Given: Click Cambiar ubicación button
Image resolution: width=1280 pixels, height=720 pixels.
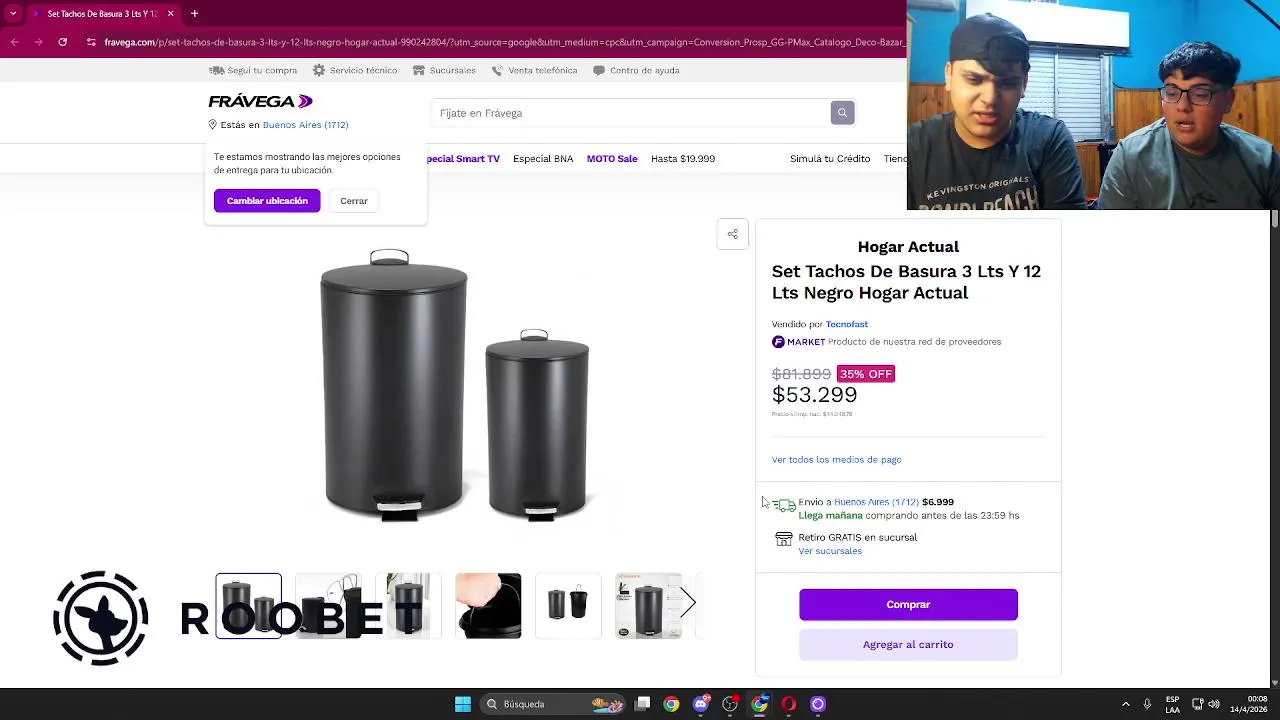Looking at the screenshot, I should click(x=267, y=201).
